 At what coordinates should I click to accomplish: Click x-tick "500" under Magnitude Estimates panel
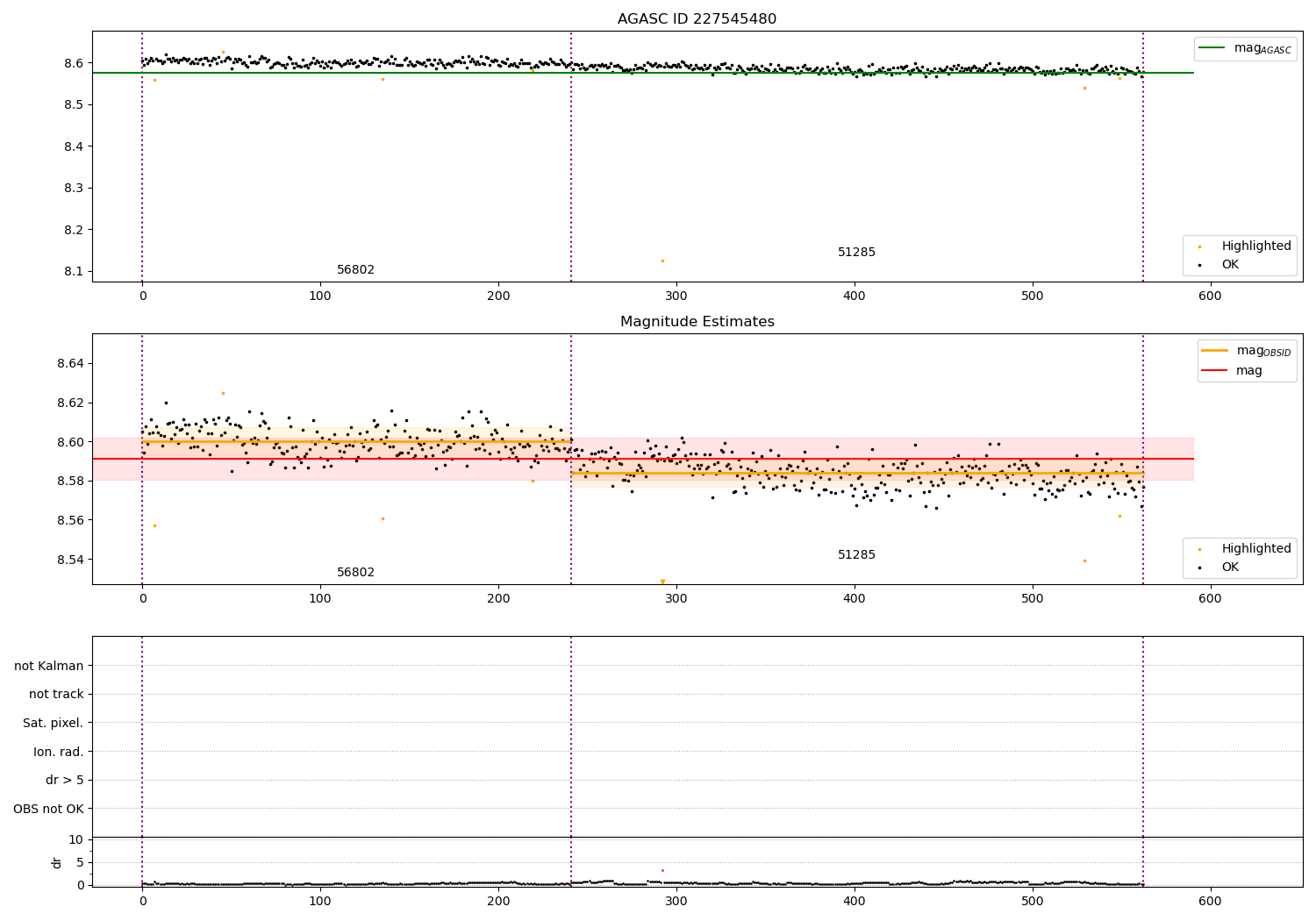(x=1032, y=599)
